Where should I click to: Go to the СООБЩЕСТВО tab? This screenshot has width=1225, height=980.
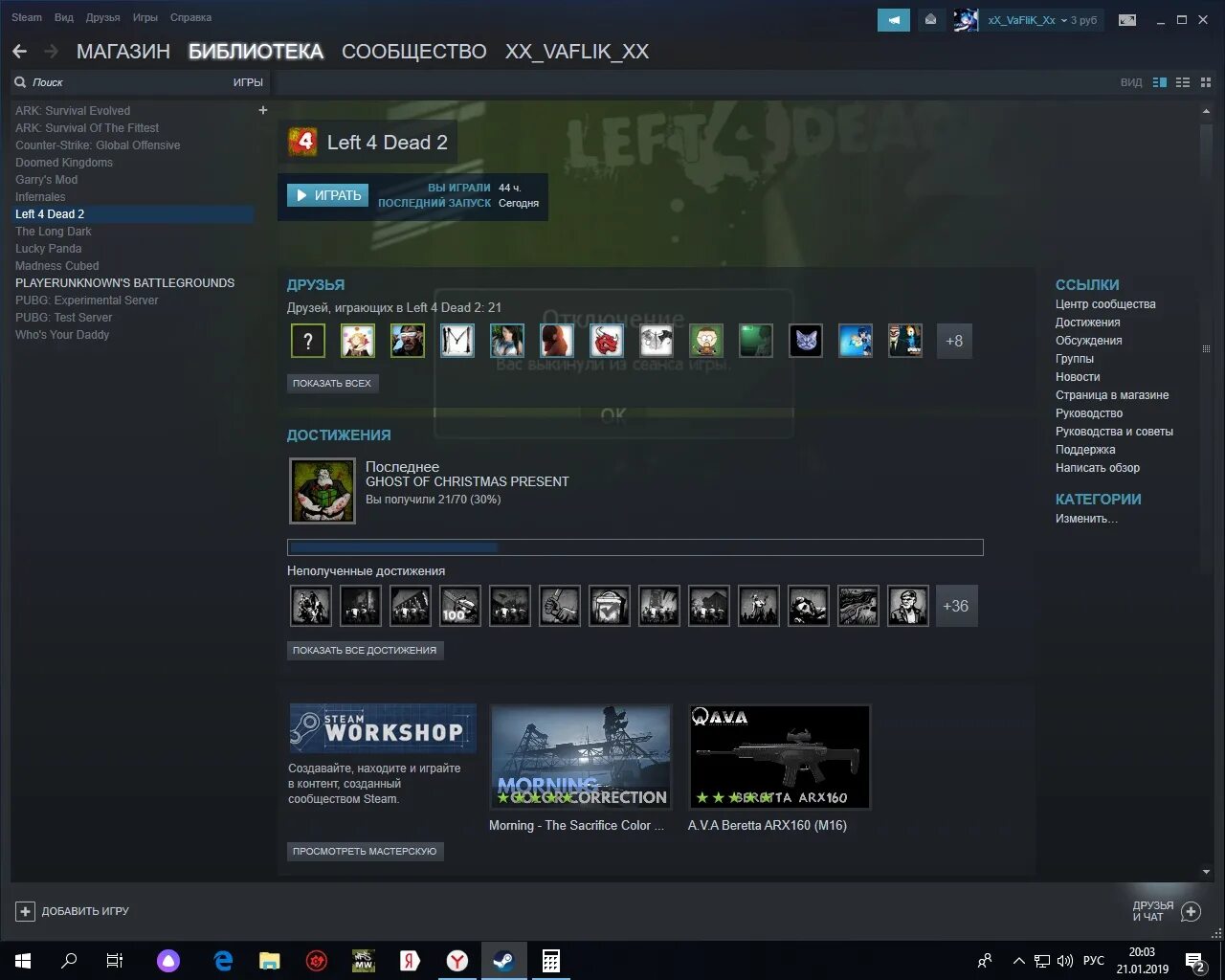click(x=414, y=52)
